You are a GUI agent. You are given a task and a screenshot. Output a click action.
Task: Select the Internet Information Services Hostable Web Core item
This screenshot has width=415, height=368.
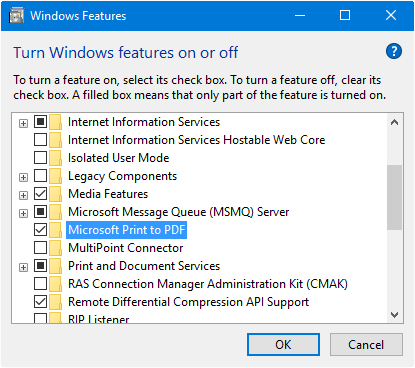coord(196,140)
